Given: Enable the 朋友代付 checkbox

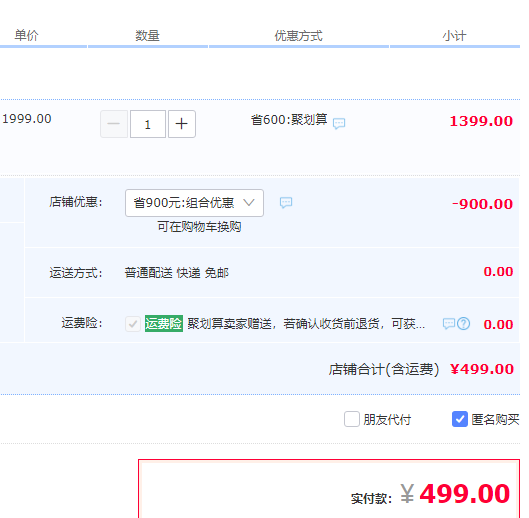Looking at the screenshot, I should click(352, 419).
